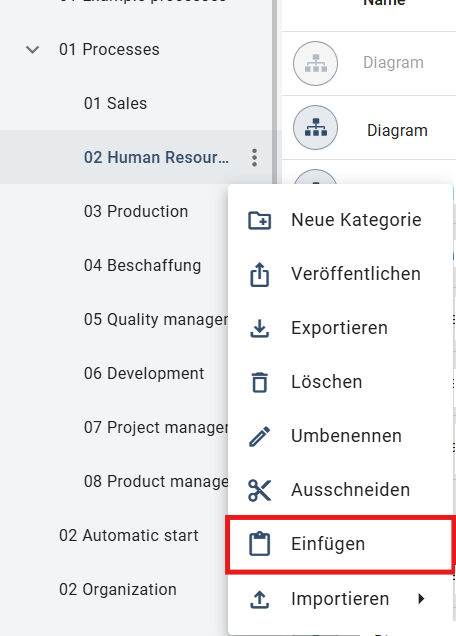This screenshot has width=456, height=636.
Task: Click the black Diagram label
Action: click(397, 131)
